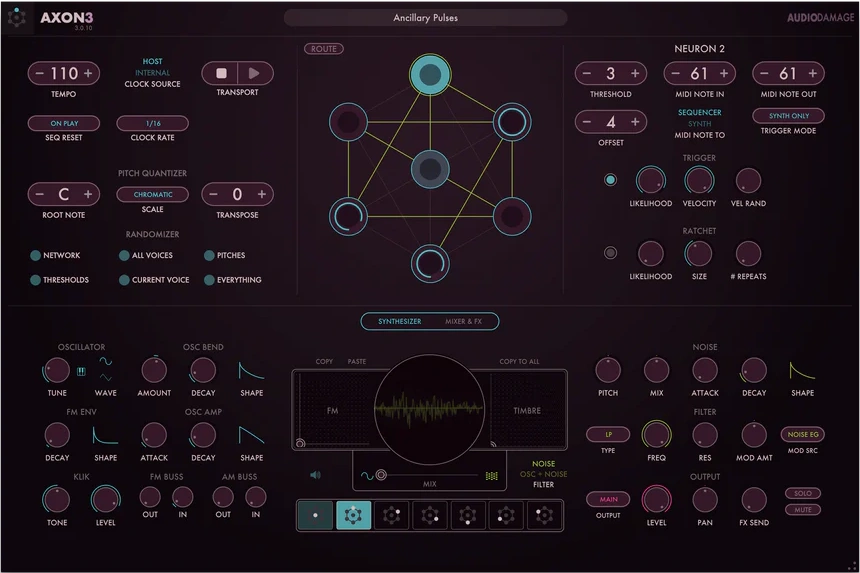Click the OSC AMP shape curve

pyautogui.click(x=251, y=435)
